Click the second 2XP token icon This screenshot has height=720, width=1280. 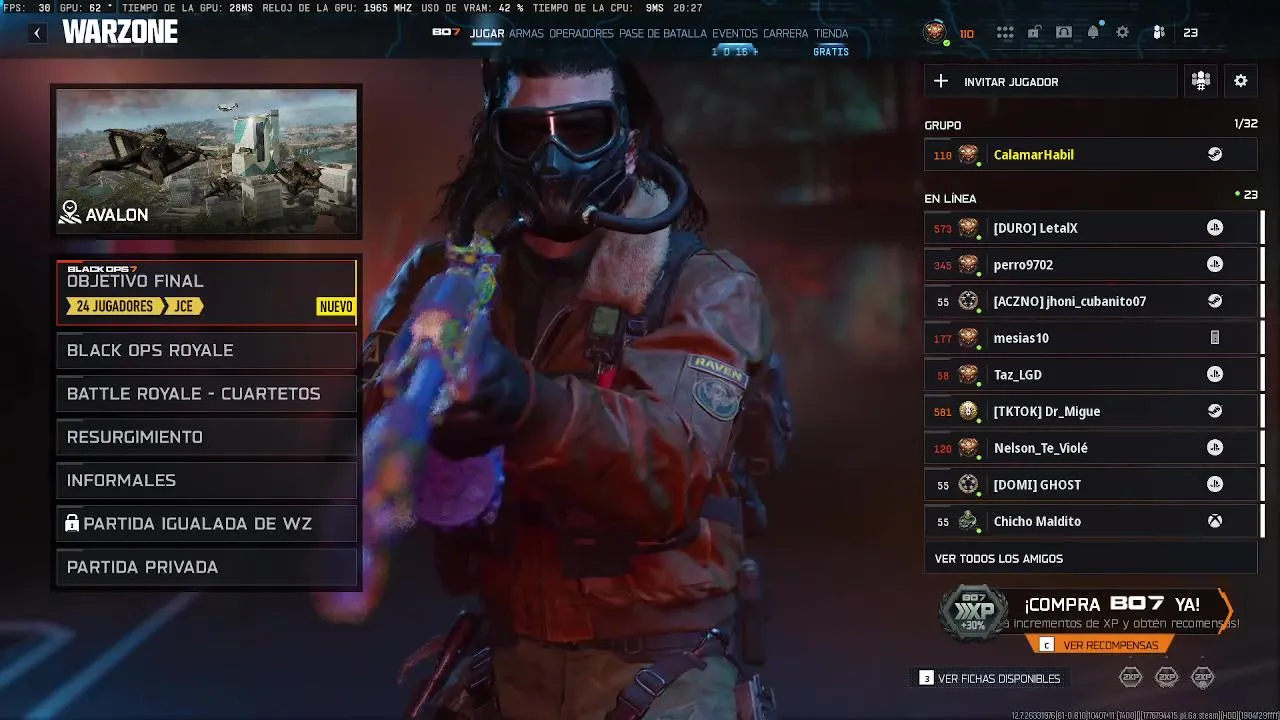[x=1167, y=677]
